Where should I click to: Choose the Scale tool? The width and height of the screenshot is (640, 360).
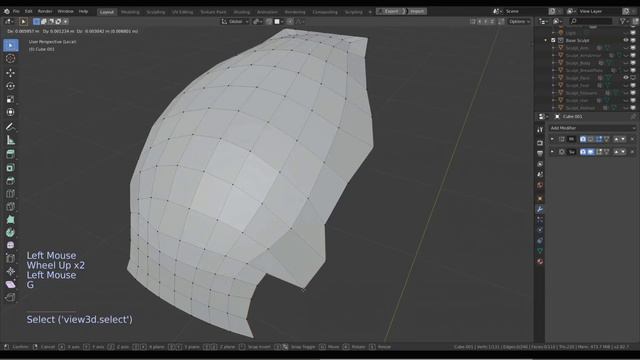[11, 99]
